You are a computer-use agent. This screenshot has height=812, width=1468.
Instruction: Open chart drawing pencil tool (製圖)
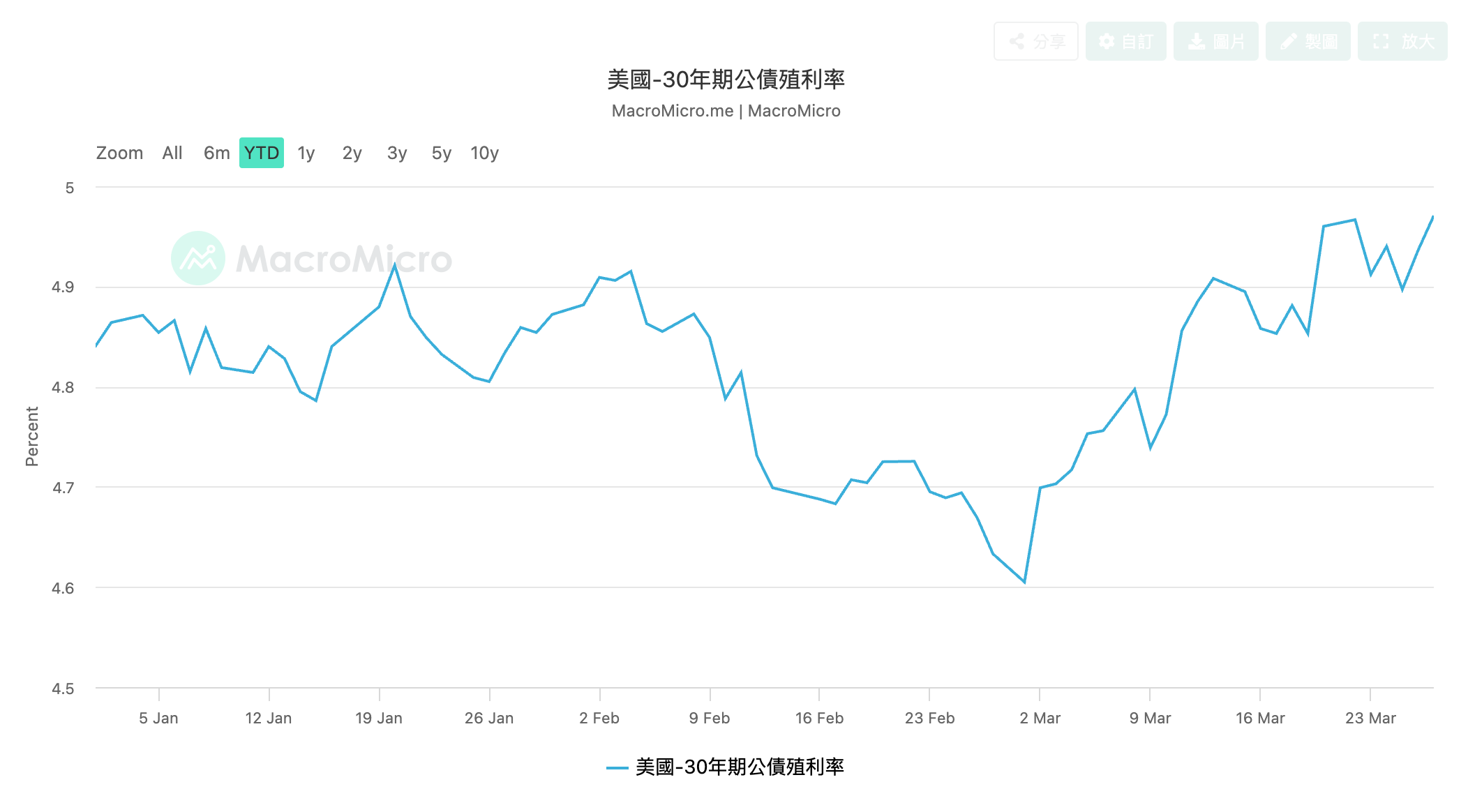point(1308,41)
